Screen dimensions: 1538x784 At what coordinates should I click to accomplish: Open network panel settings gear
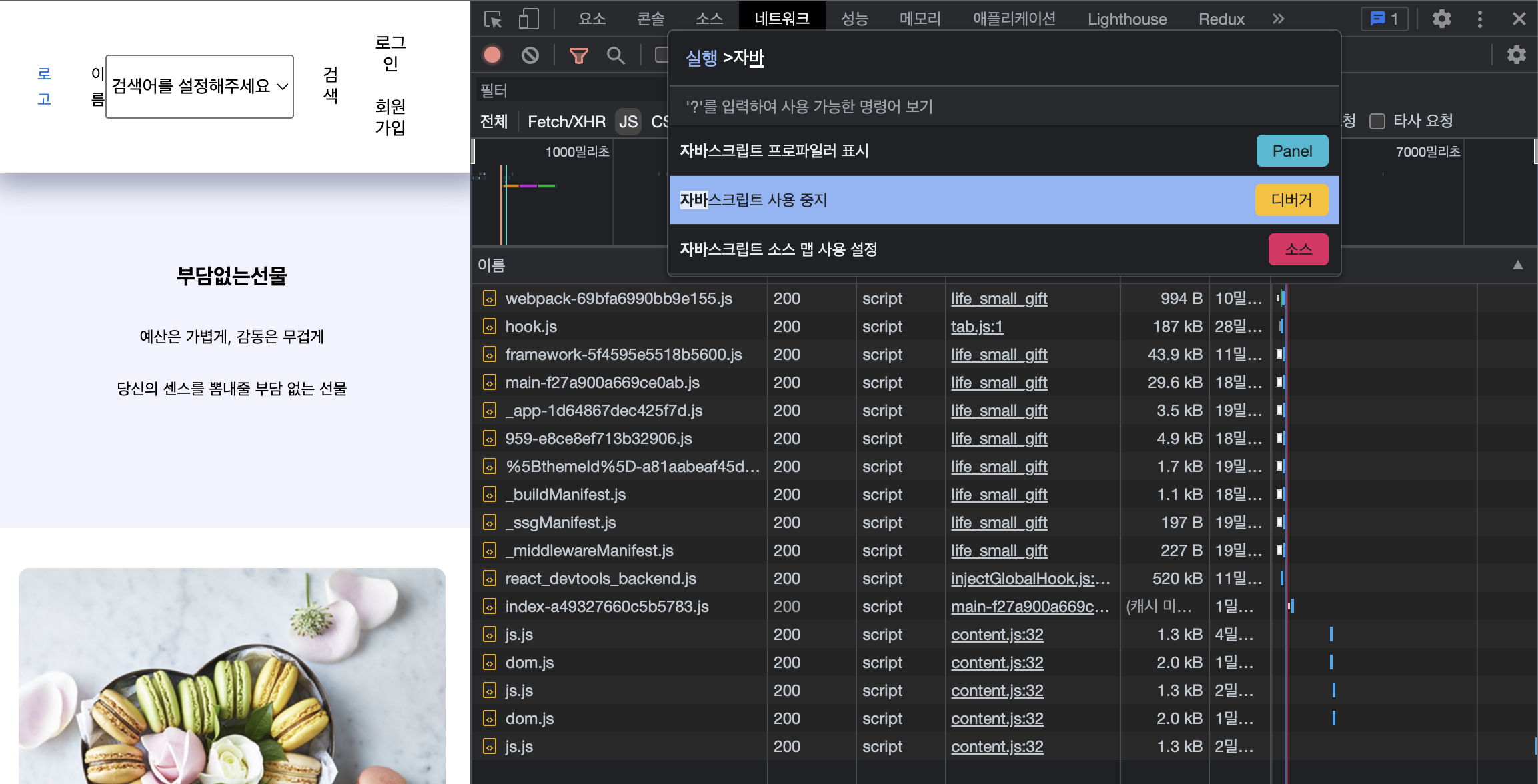click(x=1516, y=55)
